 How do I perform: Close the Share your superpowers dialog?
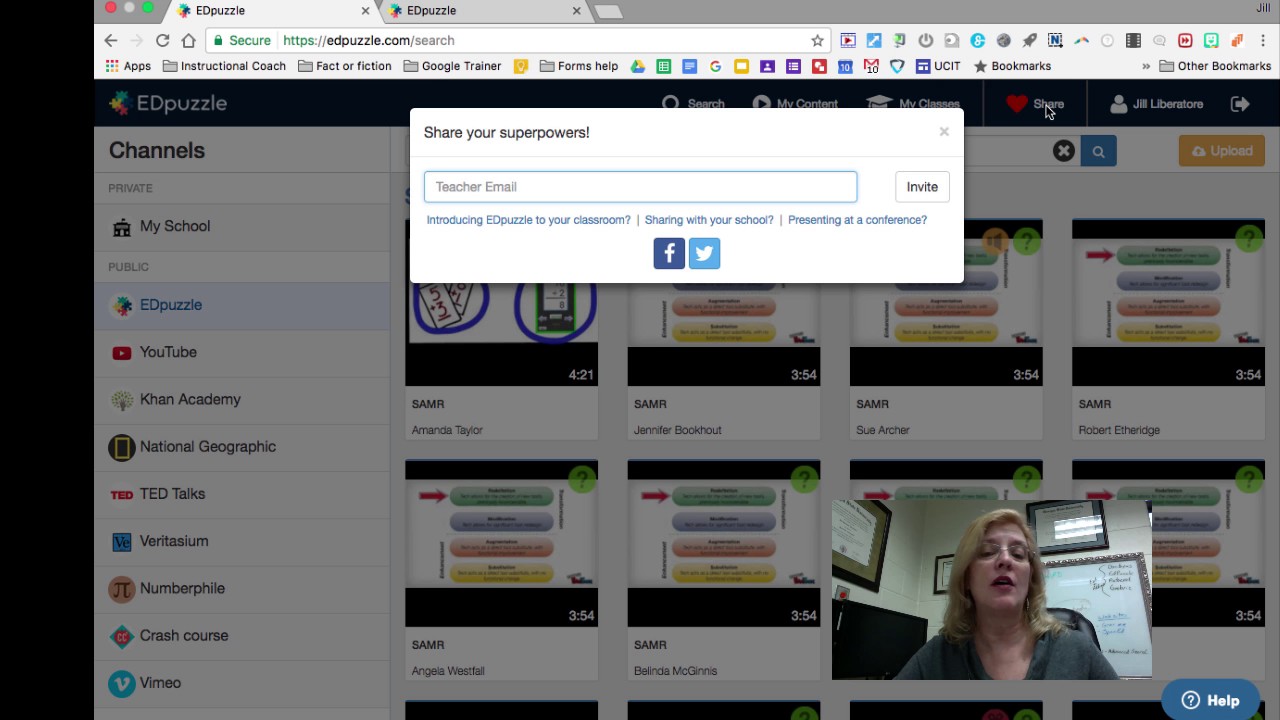pyautogui.click(x=943, y=131)
